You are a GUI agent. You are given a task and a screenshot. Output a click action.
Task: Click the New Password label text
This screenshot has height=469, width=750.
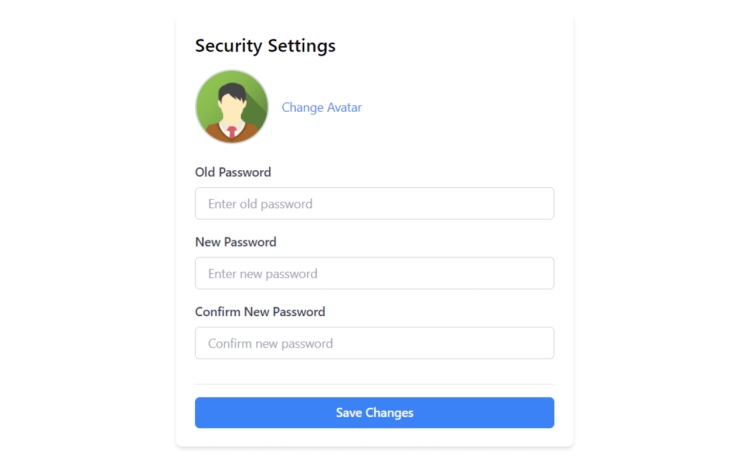[x=236, y=242]
